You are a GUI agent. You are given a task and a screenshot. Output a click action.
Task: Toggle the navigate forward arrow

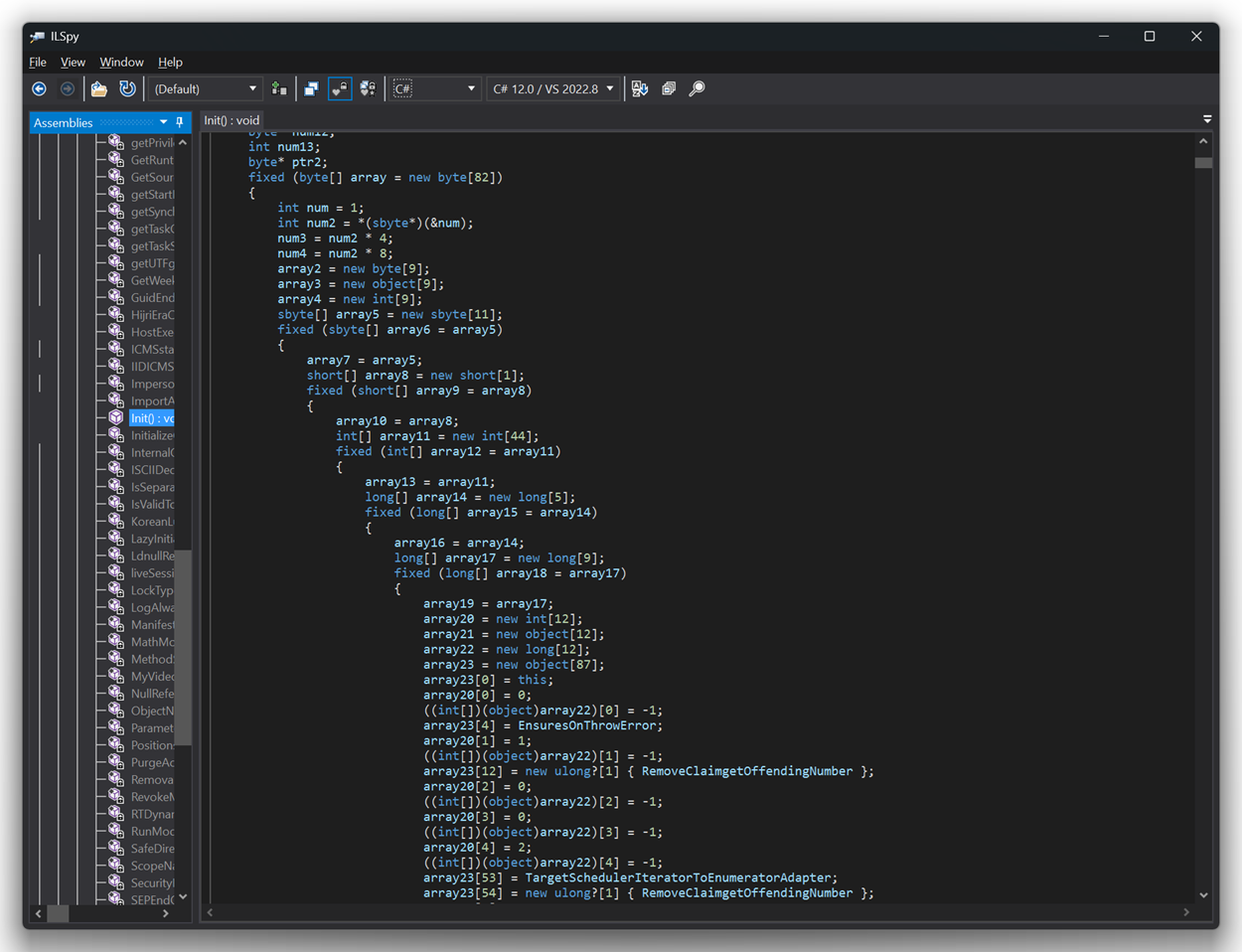click(68, 88)
